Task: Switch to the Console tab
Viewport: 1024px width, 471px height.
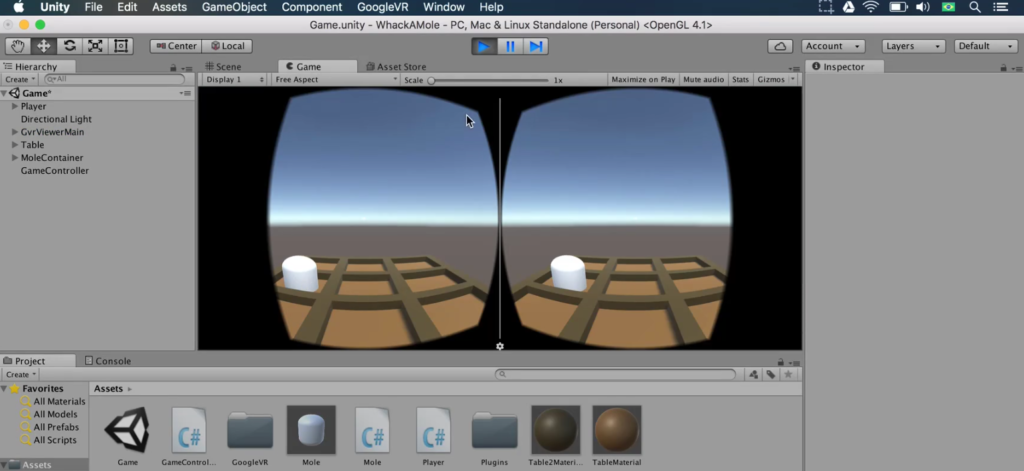Action: coord(108,361)
